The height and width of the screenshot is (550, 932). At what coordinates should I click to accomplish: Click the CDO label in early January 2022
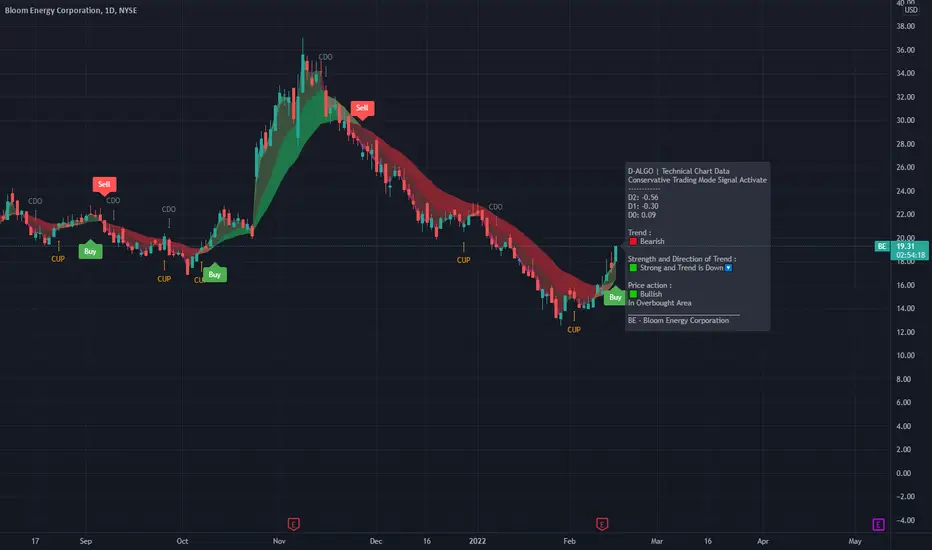tap(495, 207)
